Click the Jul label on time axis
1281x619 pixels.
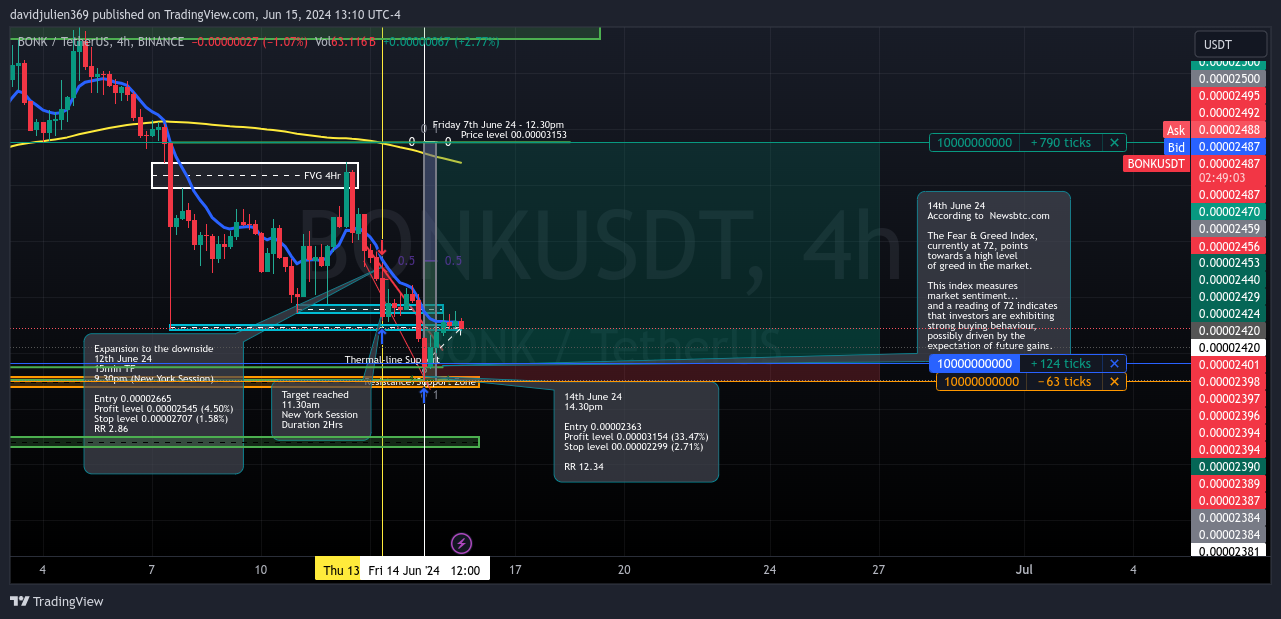tap(1024, 570)
